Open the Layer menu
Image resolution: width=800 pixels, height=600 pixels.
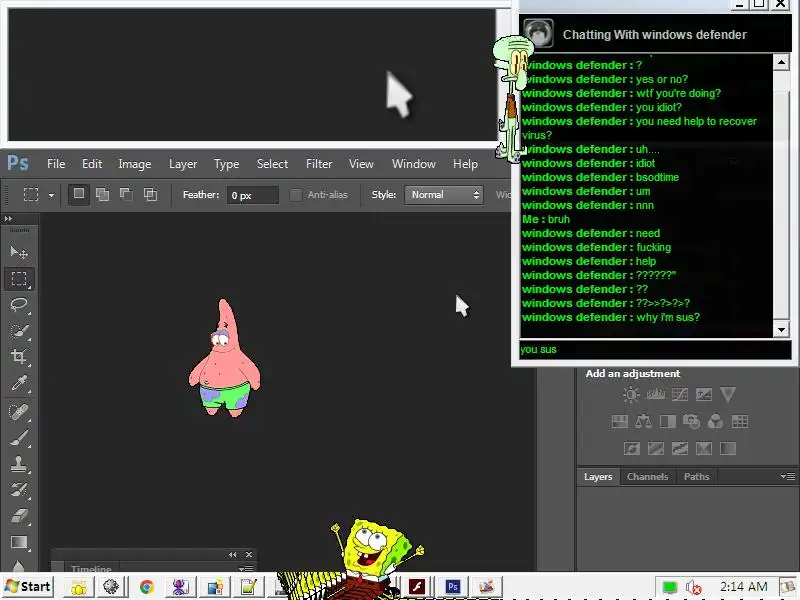pos(183,164)
